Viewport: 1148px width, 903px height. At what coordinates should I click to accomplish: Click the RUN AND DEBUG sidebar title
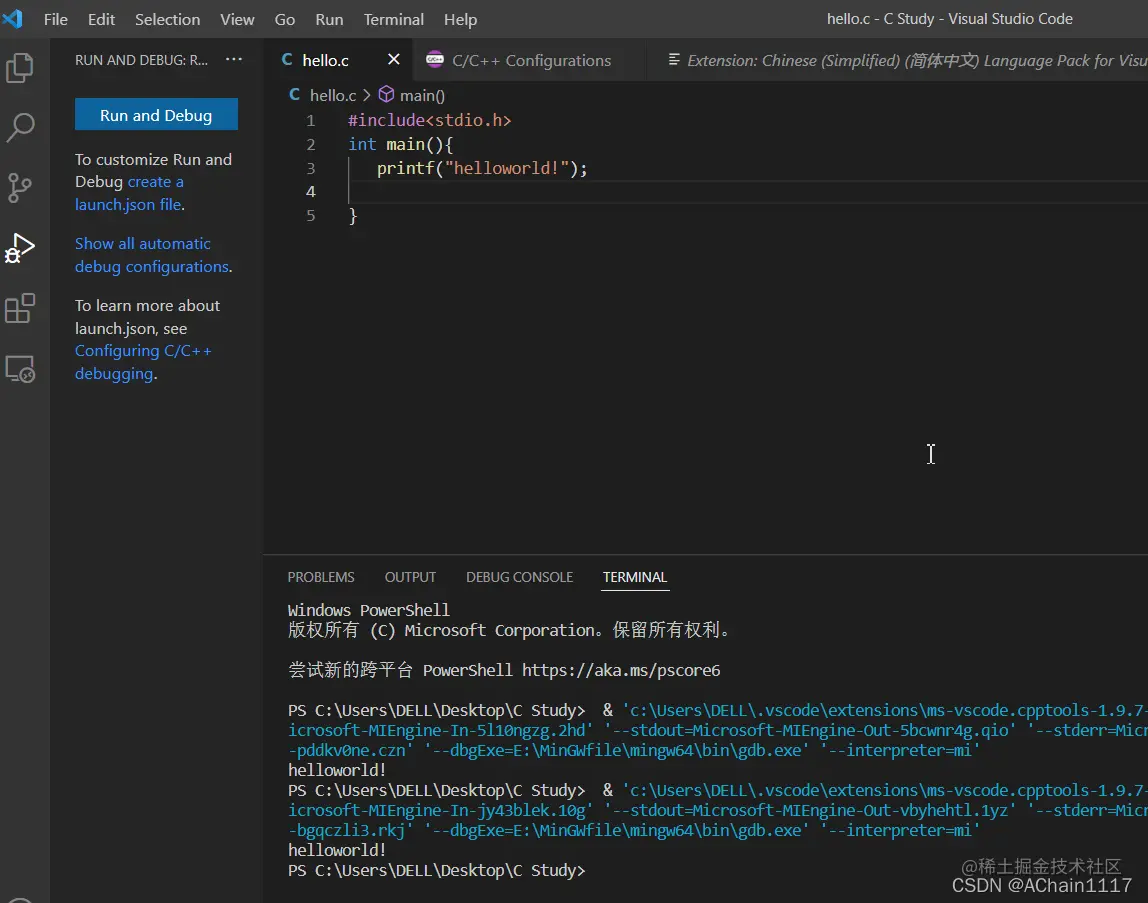tap(141, 60)
